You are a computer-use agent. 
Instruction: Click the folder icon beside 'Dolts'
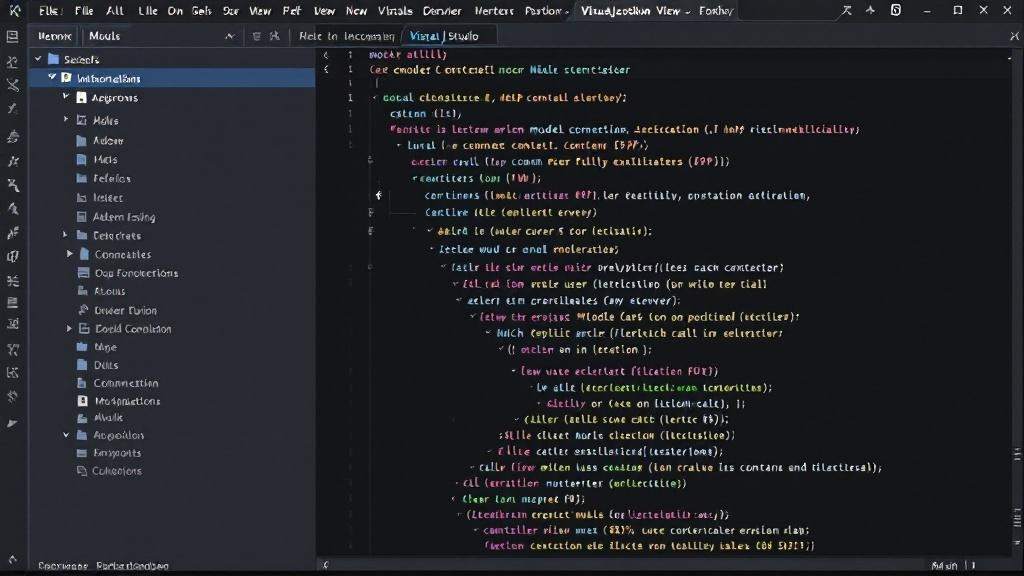point(82,365)
